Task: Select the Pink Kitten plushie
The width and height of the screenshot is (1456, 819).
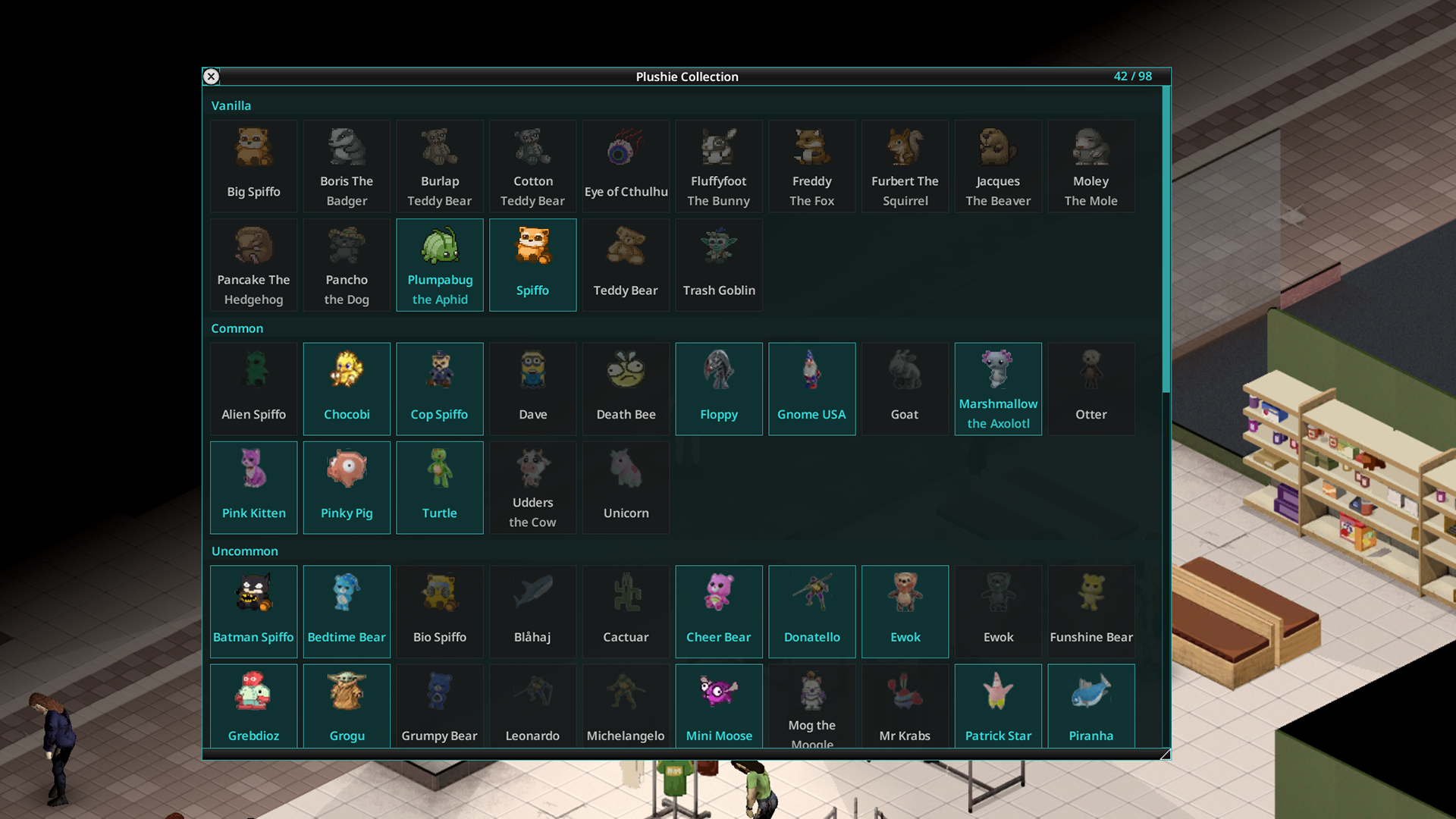Action: [253, 488]
